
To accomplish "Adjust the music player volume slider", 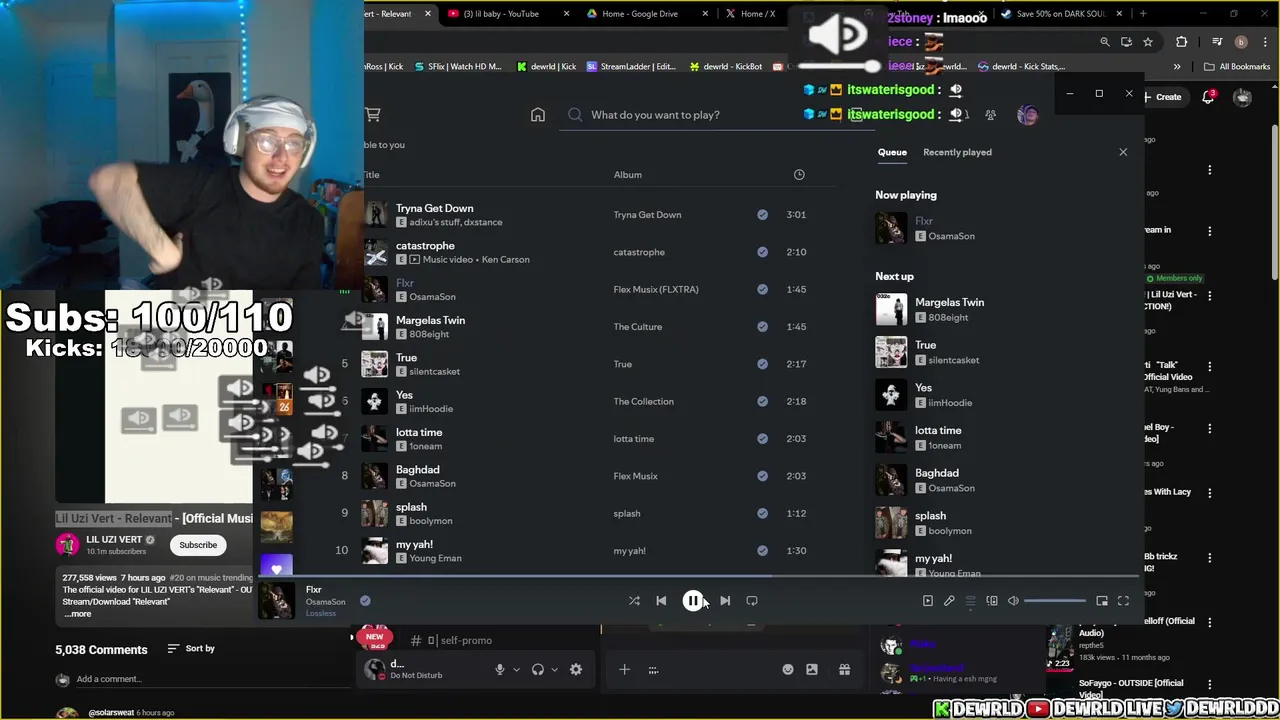I will pyautogui.click(x=1055, y=601).
